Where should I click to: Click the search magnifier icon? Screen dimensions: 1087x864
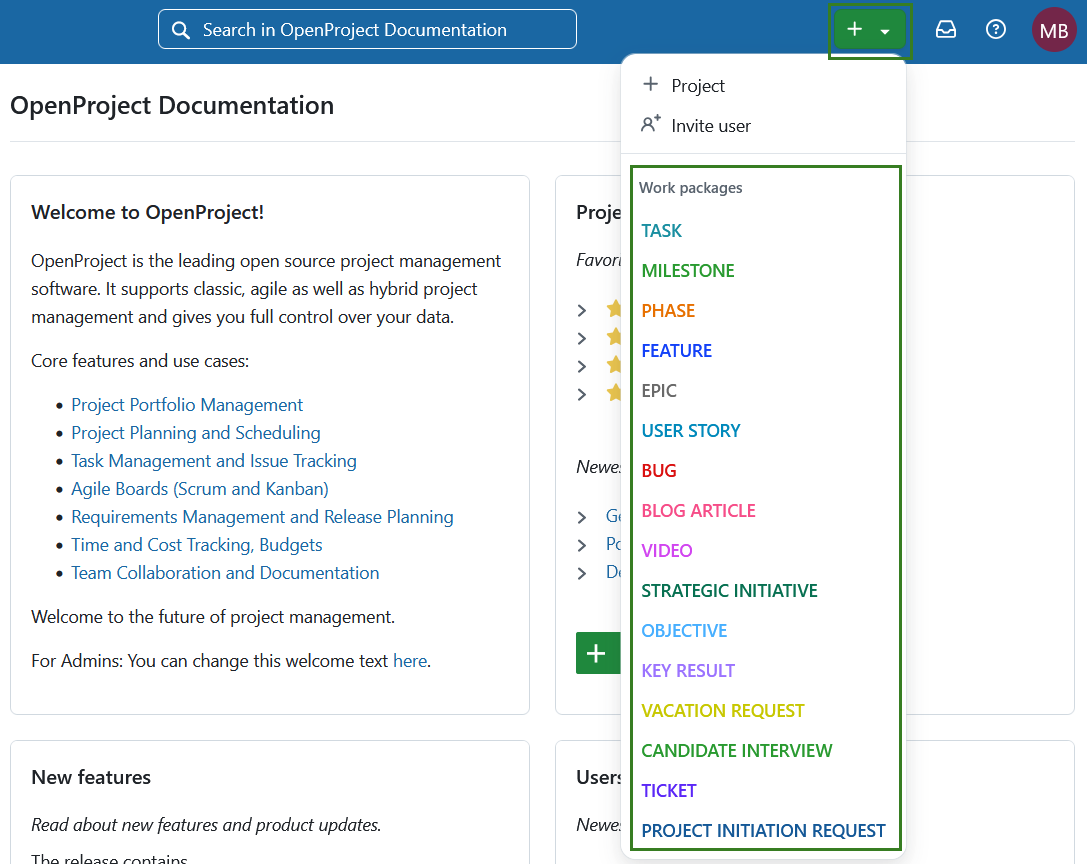[181, 30]
